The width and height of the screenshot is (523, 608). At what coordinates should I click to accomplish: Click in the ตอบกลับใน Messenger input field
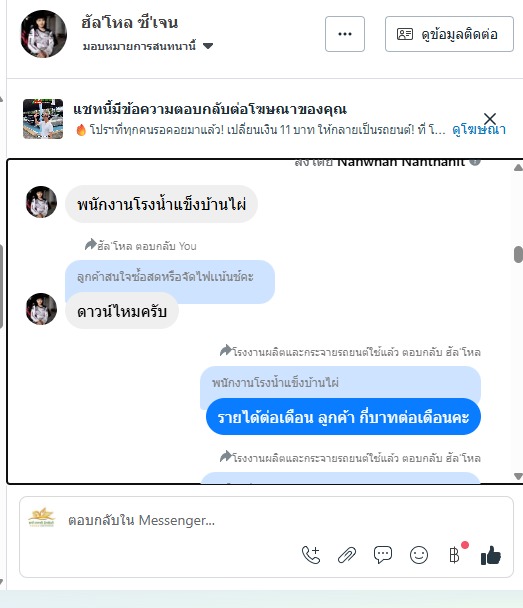coord(252,520)
